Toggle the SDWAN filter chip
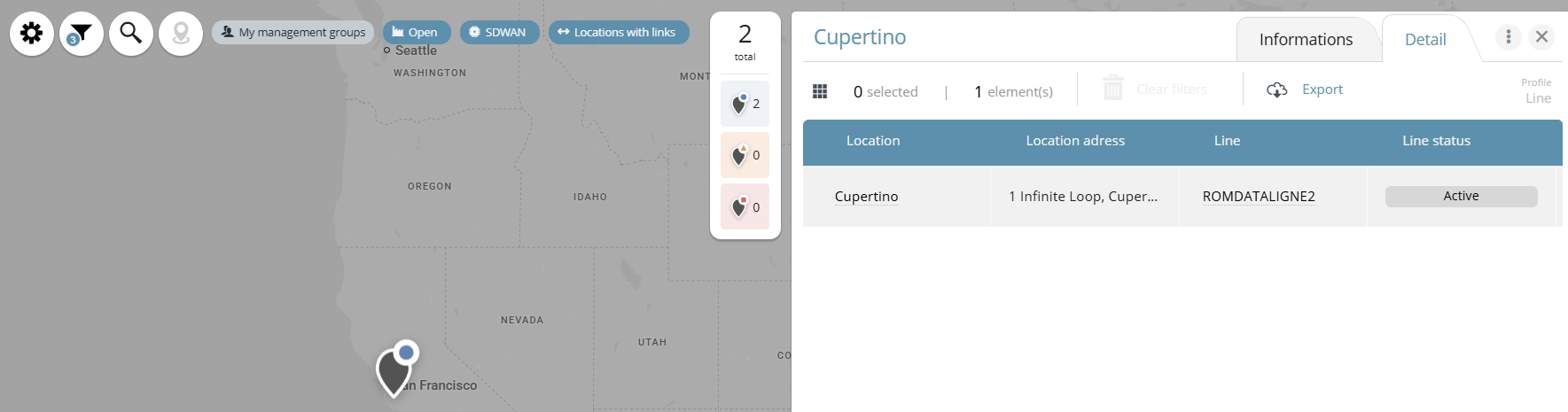 499,33
